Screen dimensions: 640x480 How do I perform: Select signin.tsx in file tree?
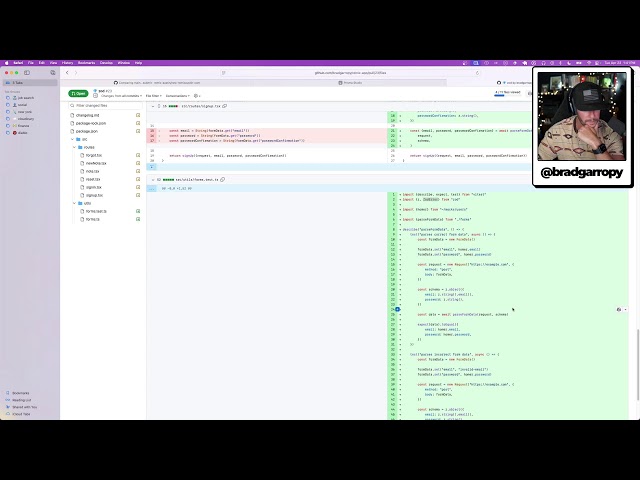(93, 187)
